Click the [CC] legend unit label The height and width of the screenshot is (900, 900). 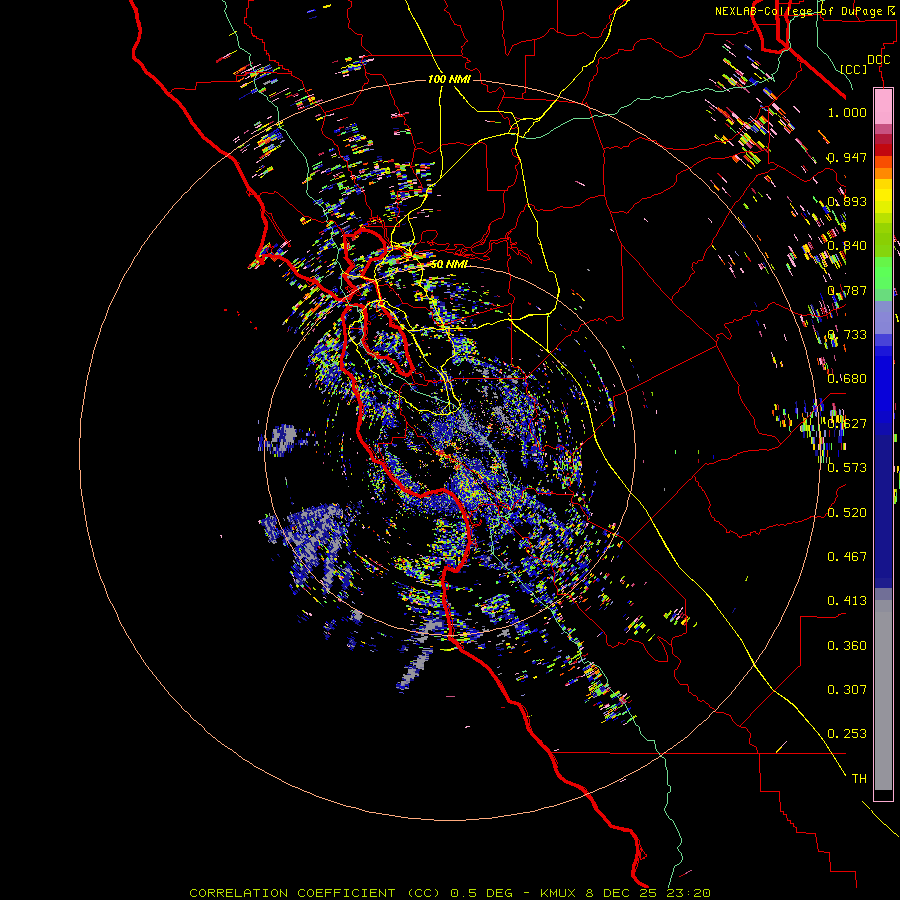click(x=853, y=69)
